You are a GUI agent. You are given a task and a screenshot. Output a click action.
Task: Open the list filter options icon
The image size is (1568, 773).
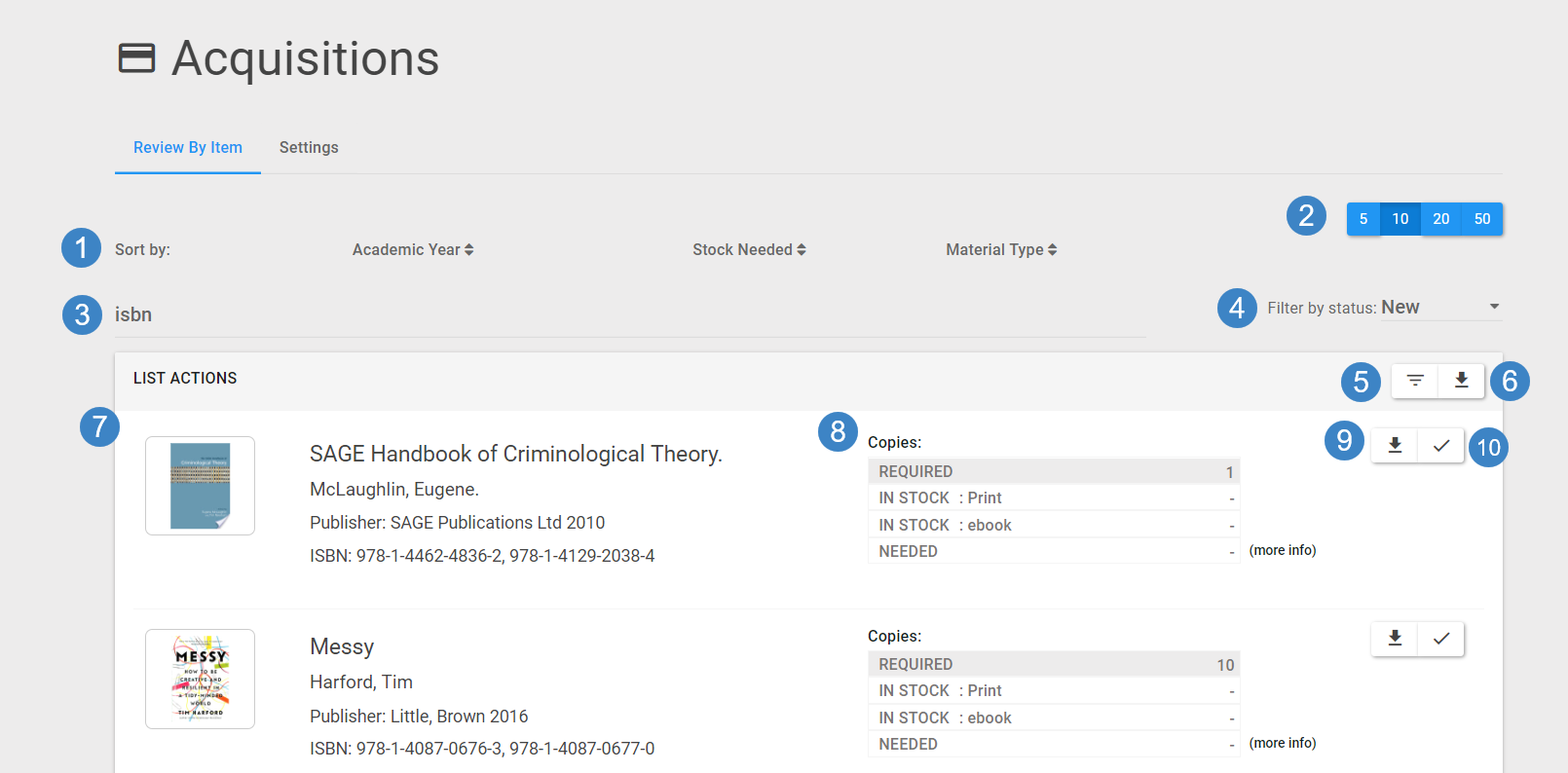[x=1415, y=381]
